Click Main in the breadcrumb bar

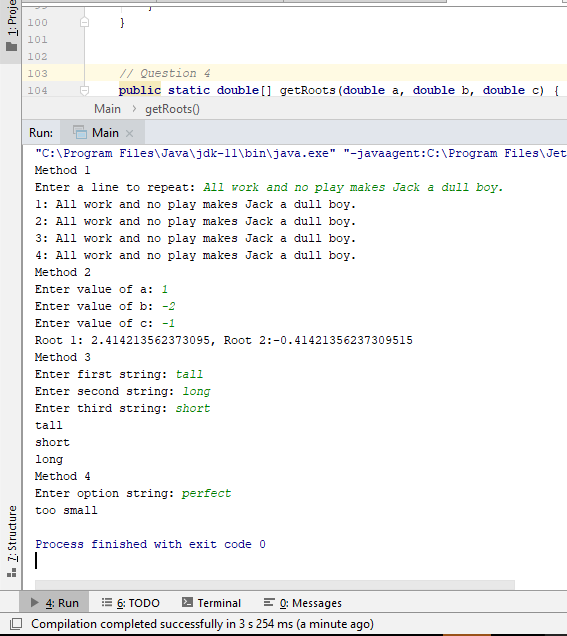(x=107, y=109)
